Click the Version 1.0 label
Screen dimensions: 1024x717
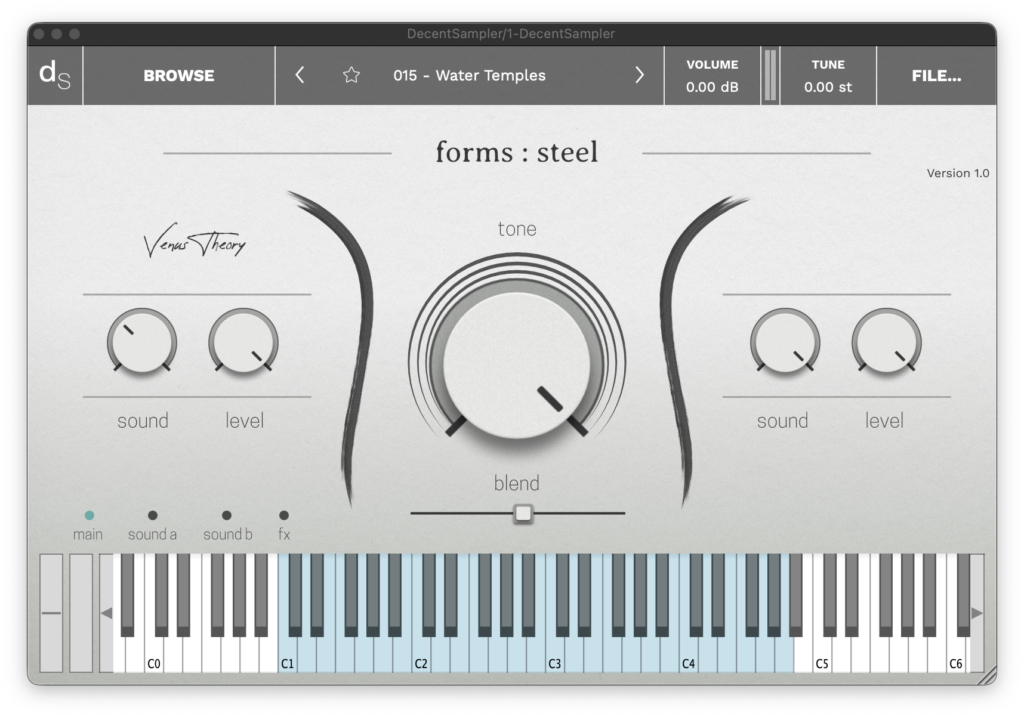click(x=957, y=173)
